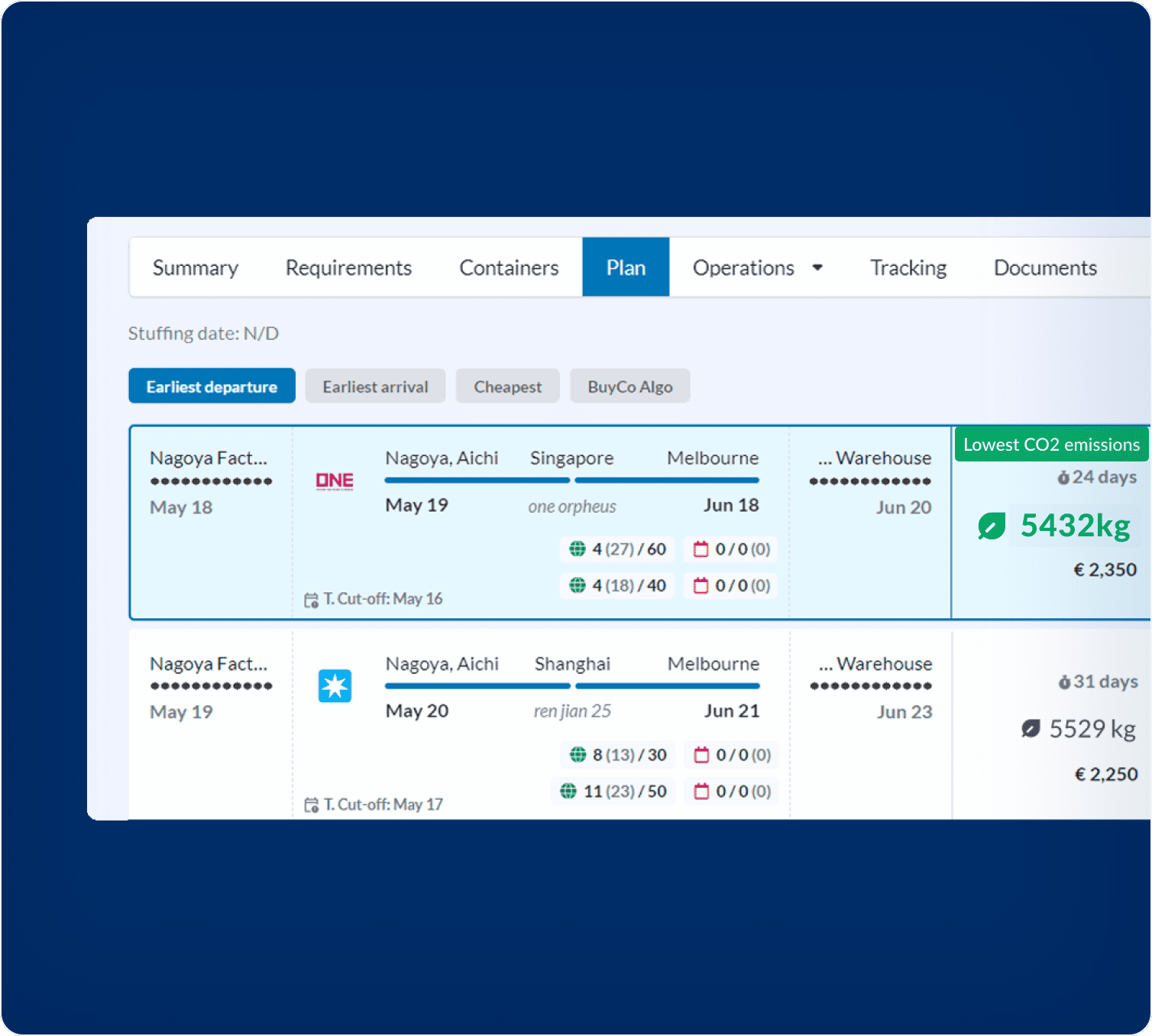Select the Earliest departure sort option

tap(212, 387)
